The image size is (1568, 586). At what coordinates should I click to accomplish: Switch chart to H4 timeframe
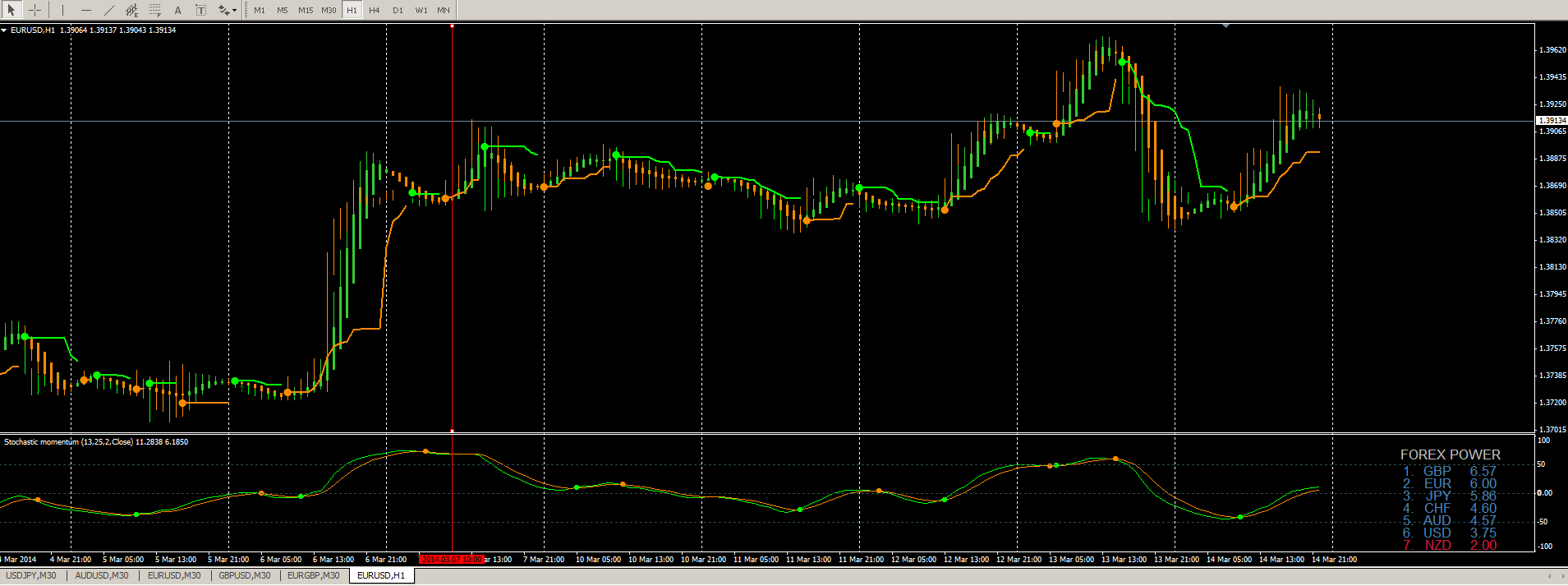[375, 10]
